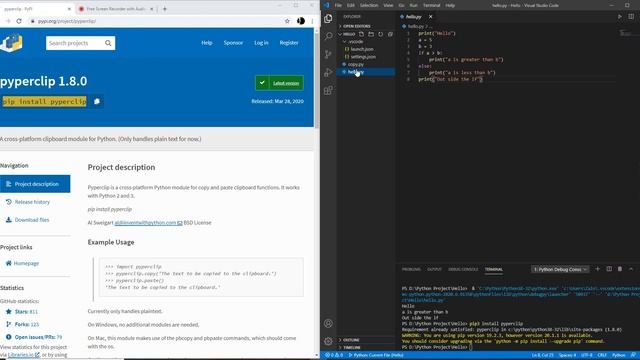Open the Manage gear icon in VS Code
This screenshot has height=360, width=640.
[328, 341]
